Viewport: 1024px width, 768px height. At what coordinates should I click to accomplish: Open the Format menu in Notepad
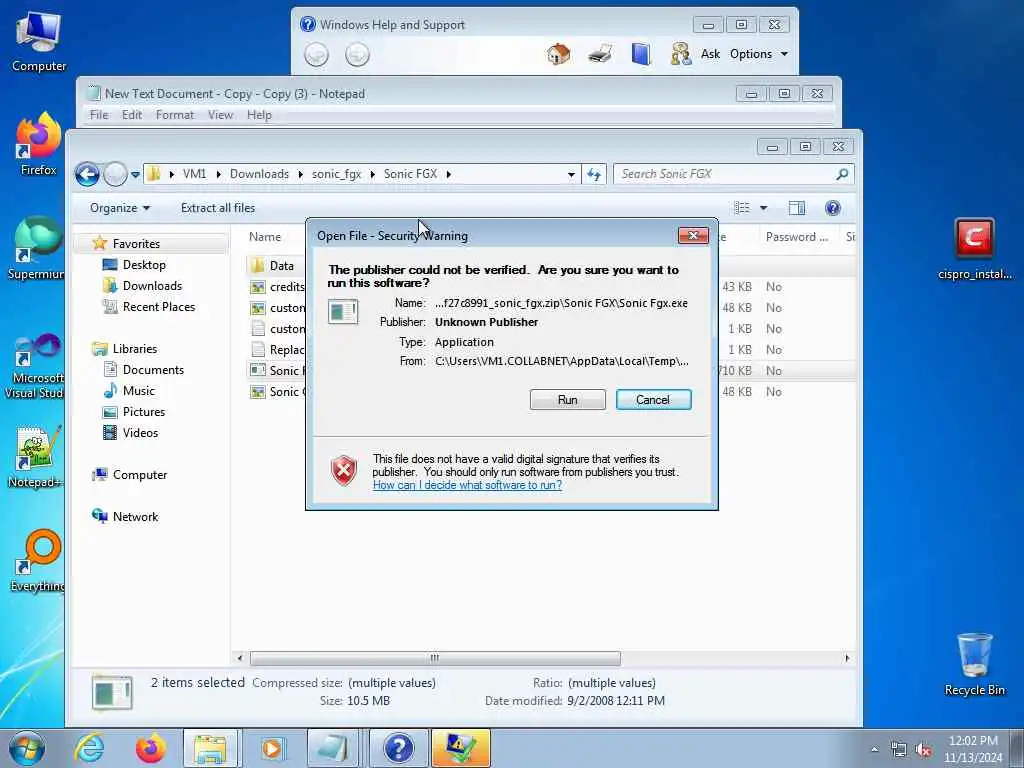tap(174, 115)
